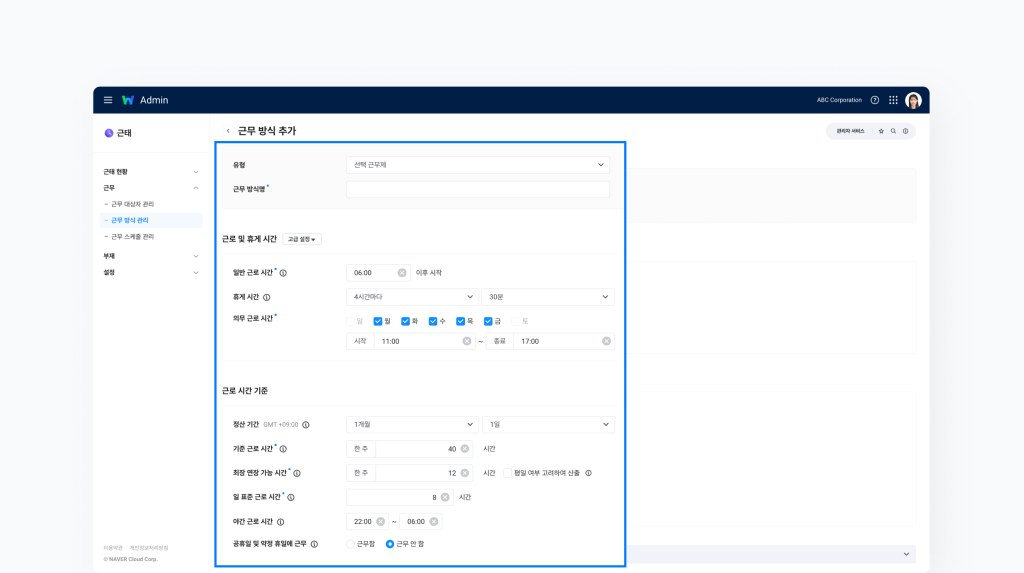The width and height of the screenshot is (1024, 573).
Task: Expand the 1개월 정산 기간 dropdown
Action: 412,424
